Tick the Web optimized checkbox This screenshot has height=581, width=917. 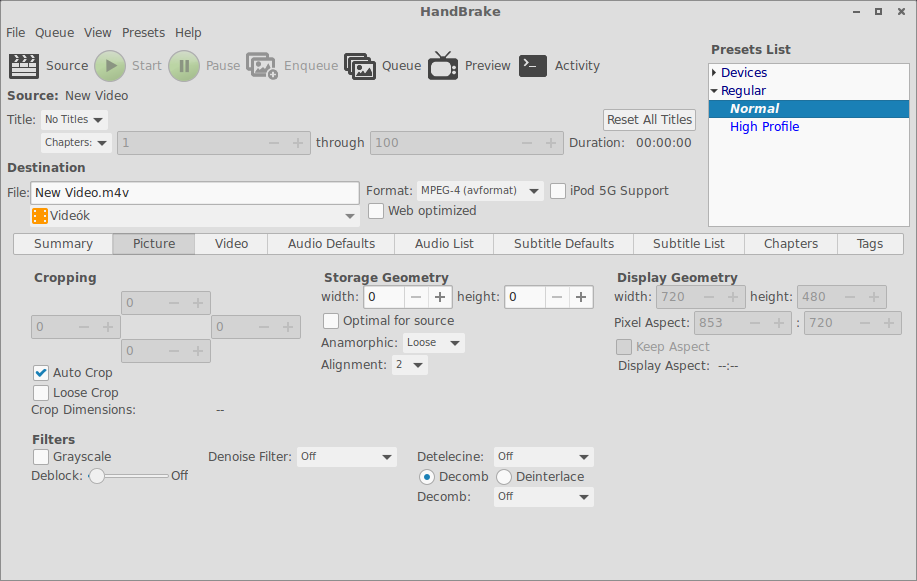coord(376,211)
